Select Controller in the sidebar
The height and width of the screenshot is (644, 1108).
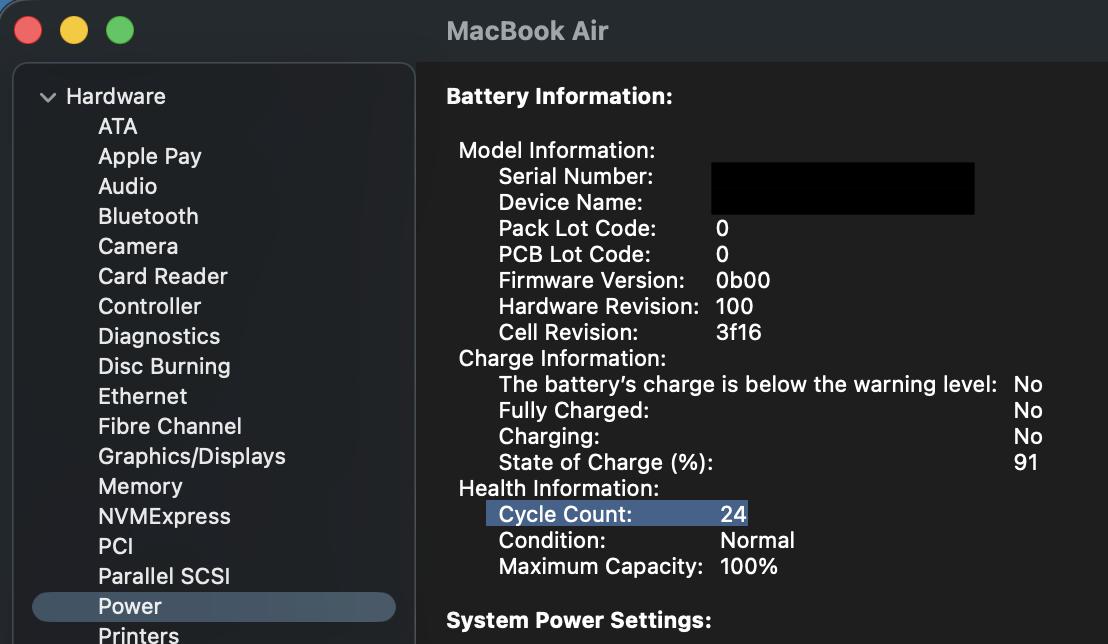click(150, 307)
